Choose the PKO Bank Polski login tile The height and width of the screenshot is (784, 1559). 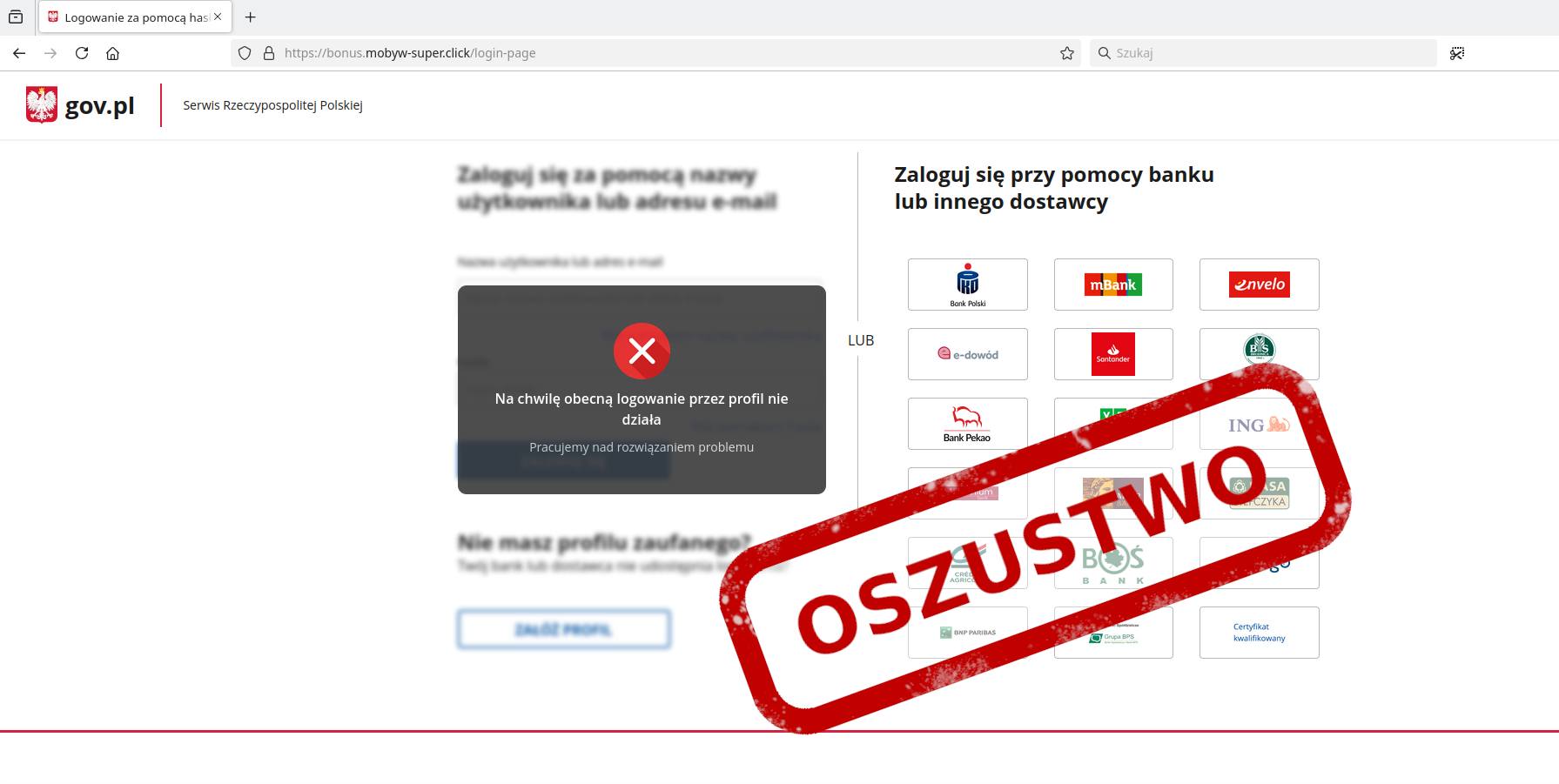click(x=968, y=285)
